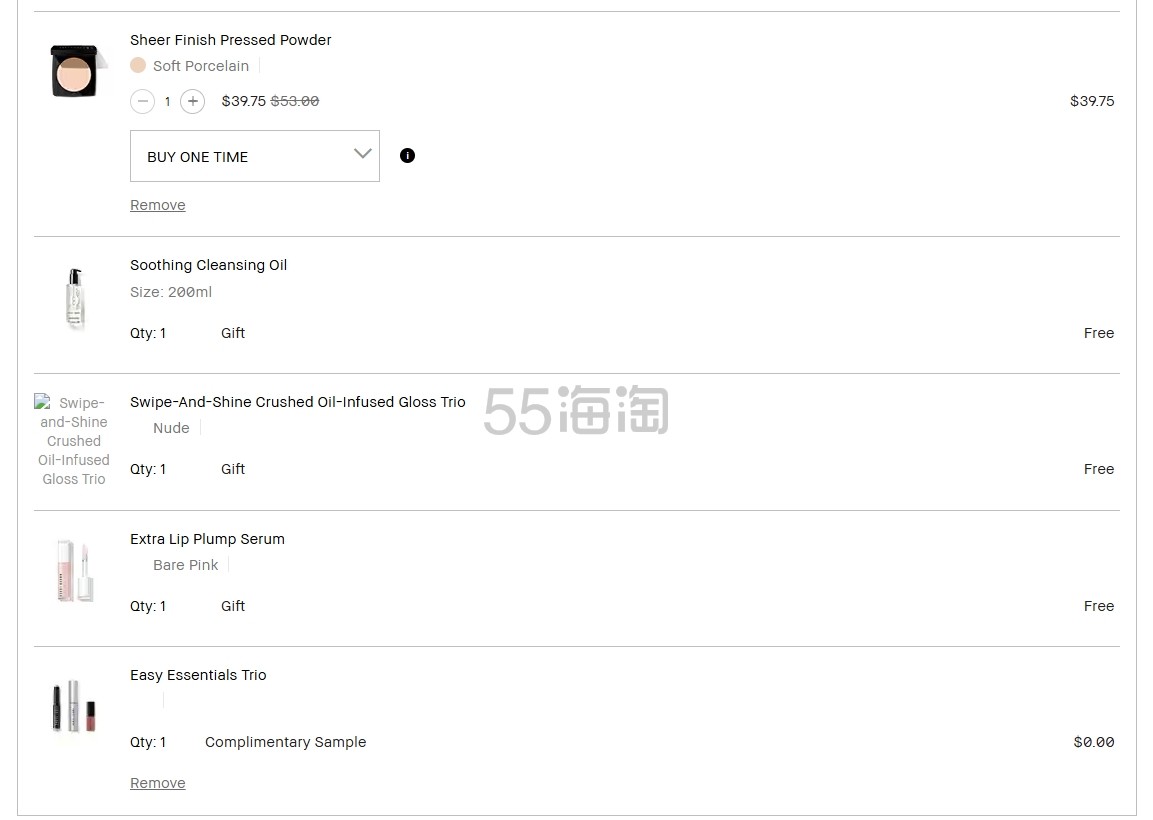The height and width of the screenshot is (820, 1153).
Task: Click the Extra Lip Plump Serum name
Action: coord(207,539)
